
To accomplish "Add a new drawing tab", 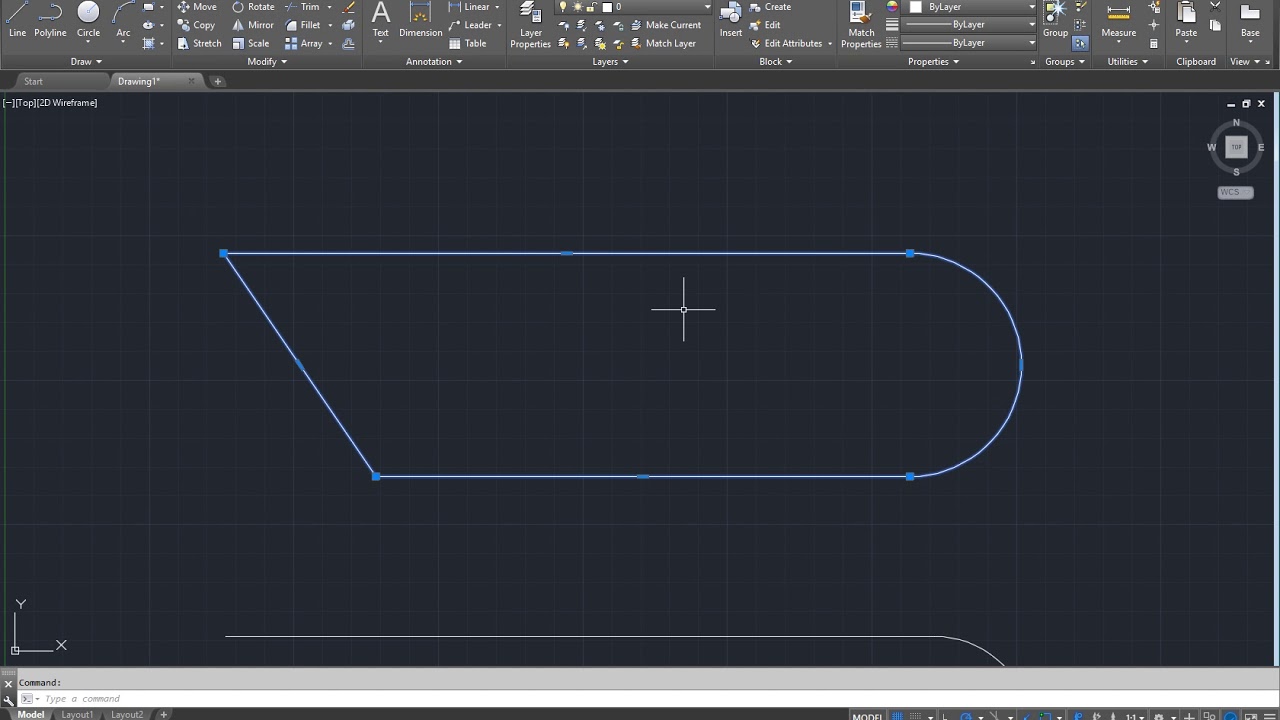I will pos(217,81).
